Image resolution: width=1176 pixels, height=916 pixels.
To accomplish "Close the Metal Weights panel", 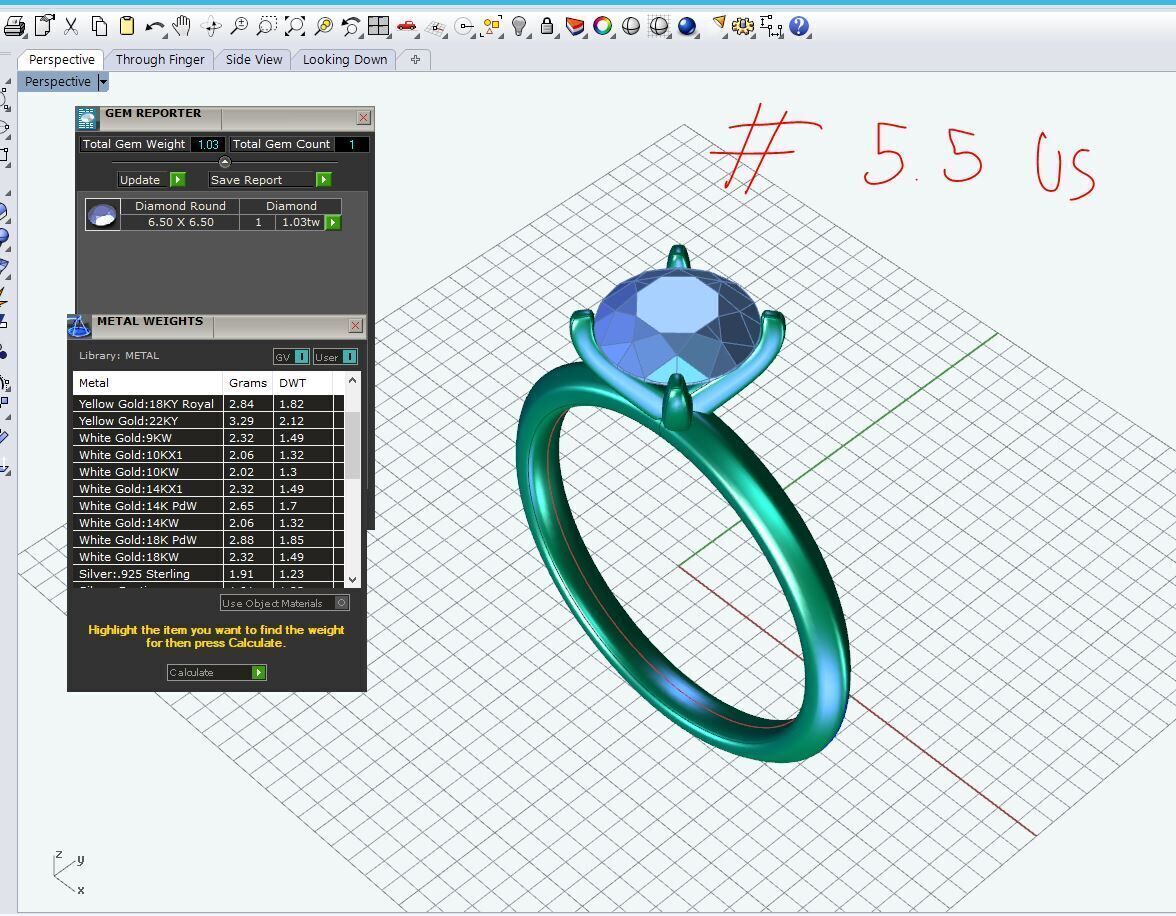I will (356, 326).
